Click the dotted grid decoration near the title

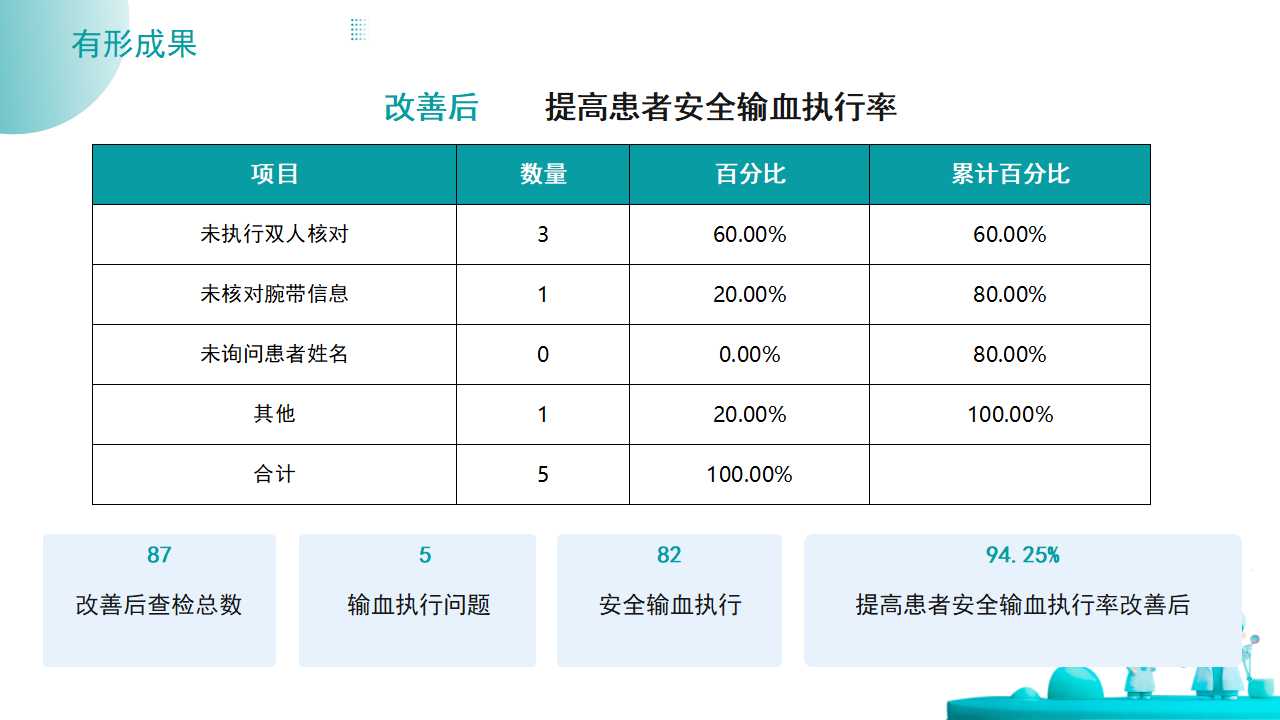click(358, 30)
